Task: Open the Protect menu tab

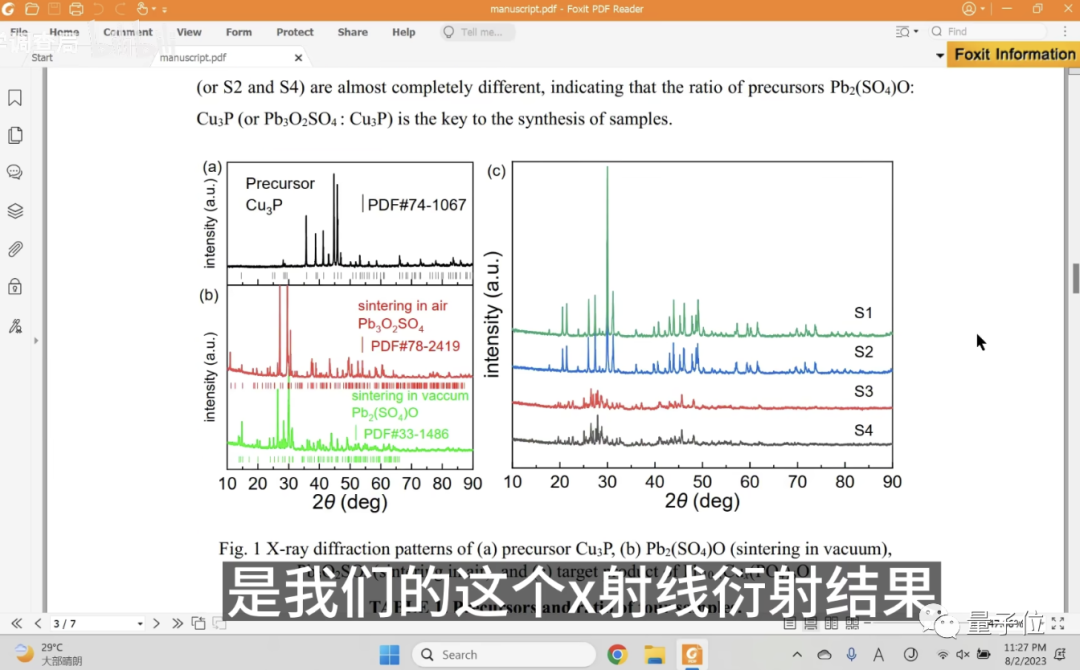Action: click(295, 32)
